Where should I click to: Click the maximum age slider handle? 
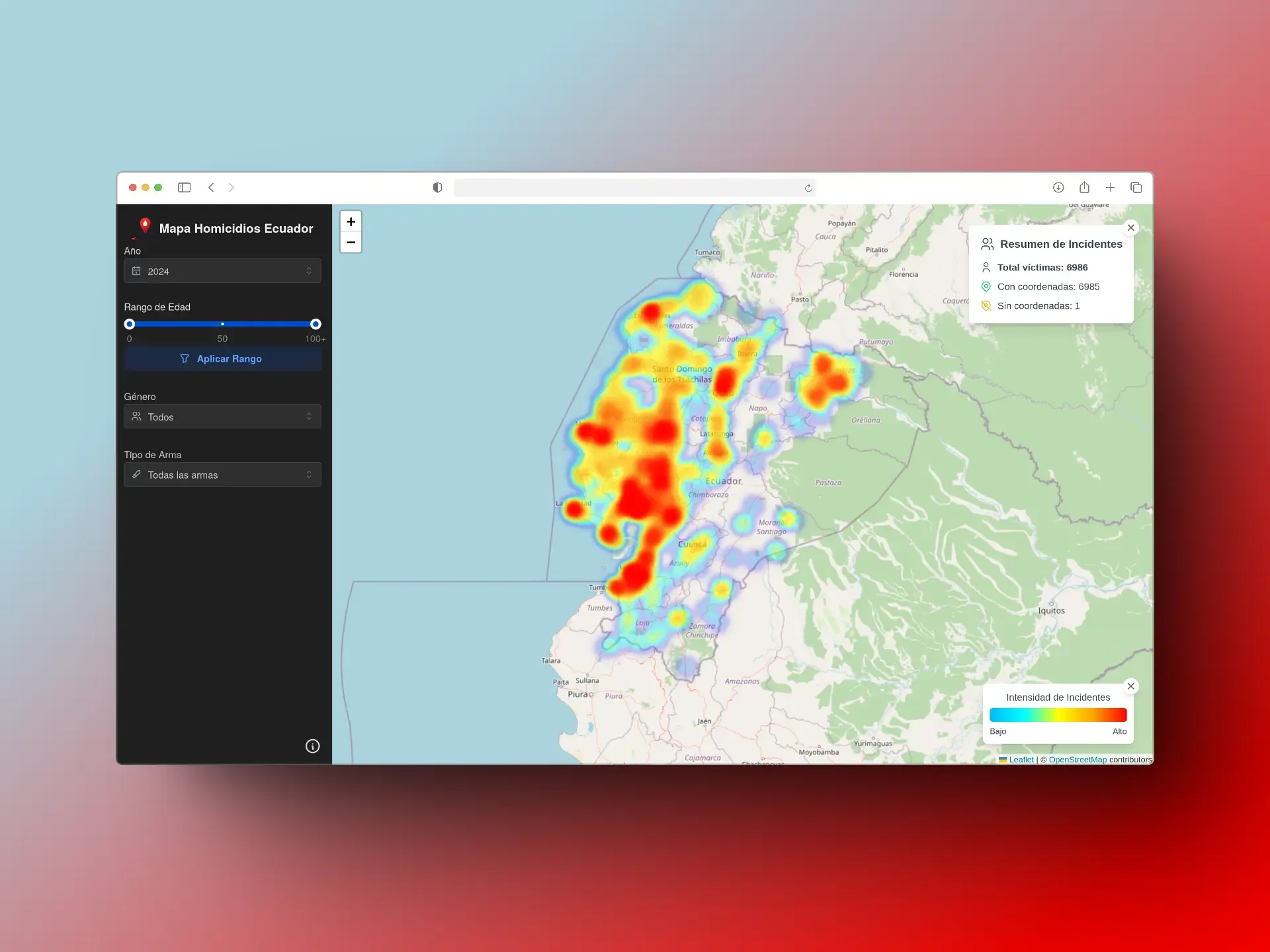coord(316,324)
